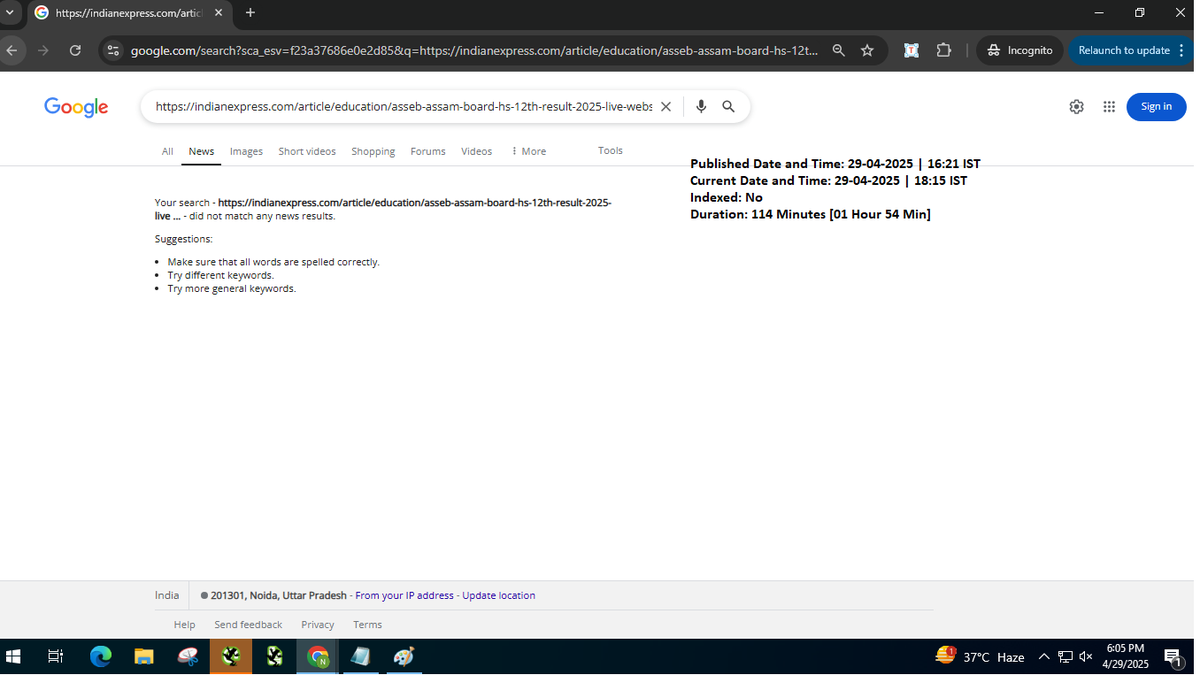This screenshot has width=1200, height=675.
Task: Open Task View on the taskbar
Action: pyautogui.click(x=56, y=657)
